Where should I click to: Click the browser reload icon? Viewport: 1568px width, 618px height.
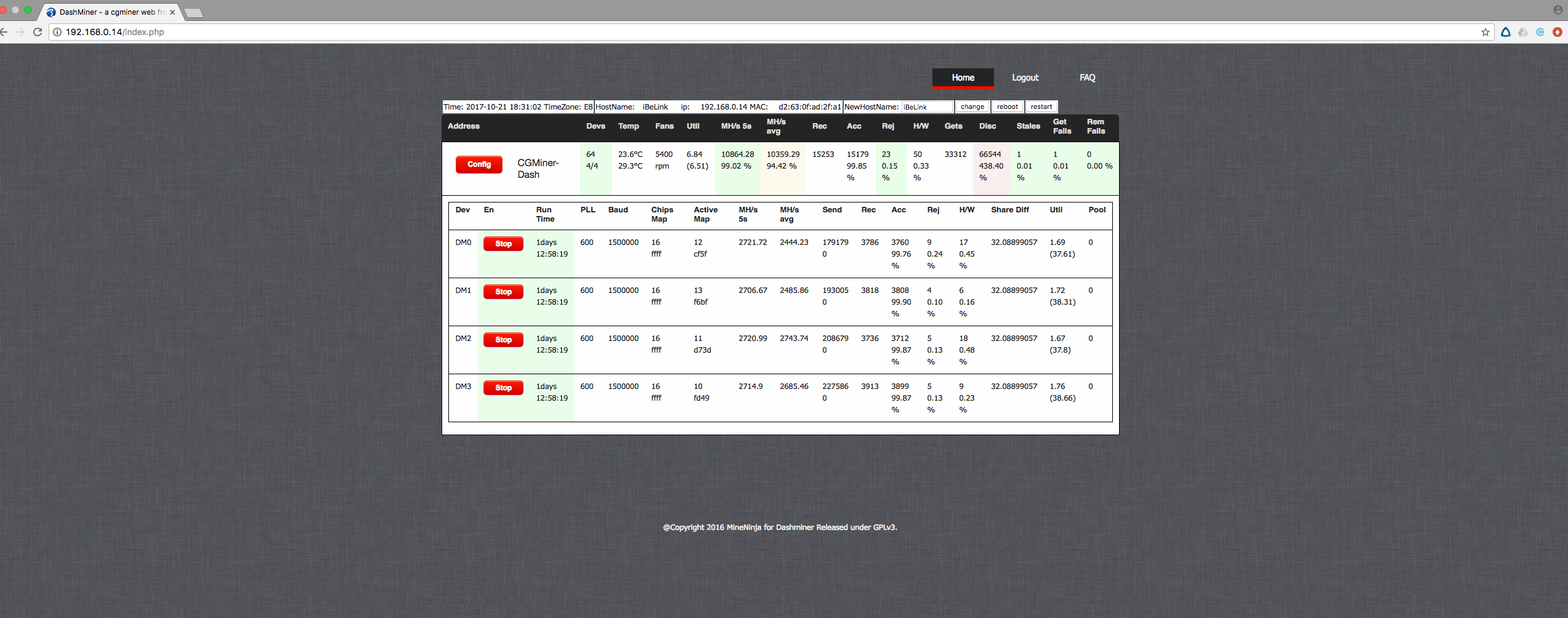pyautogui.click(x=38, y=32)
